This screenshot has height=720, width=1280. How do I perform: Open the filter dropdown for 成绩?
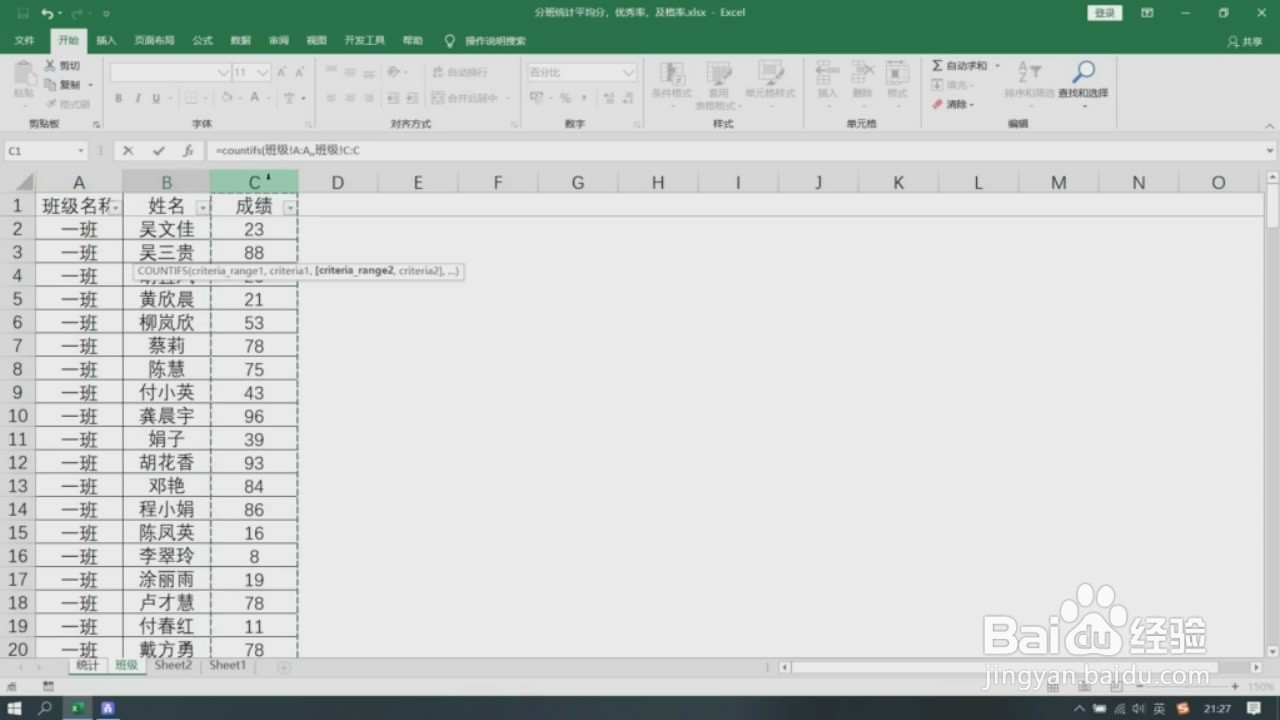pos(290,207)
